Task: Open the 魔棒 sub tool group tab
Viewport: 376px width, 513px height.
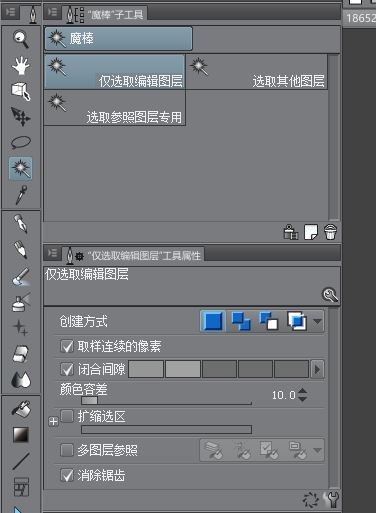Action: click(x=118, y=38)
